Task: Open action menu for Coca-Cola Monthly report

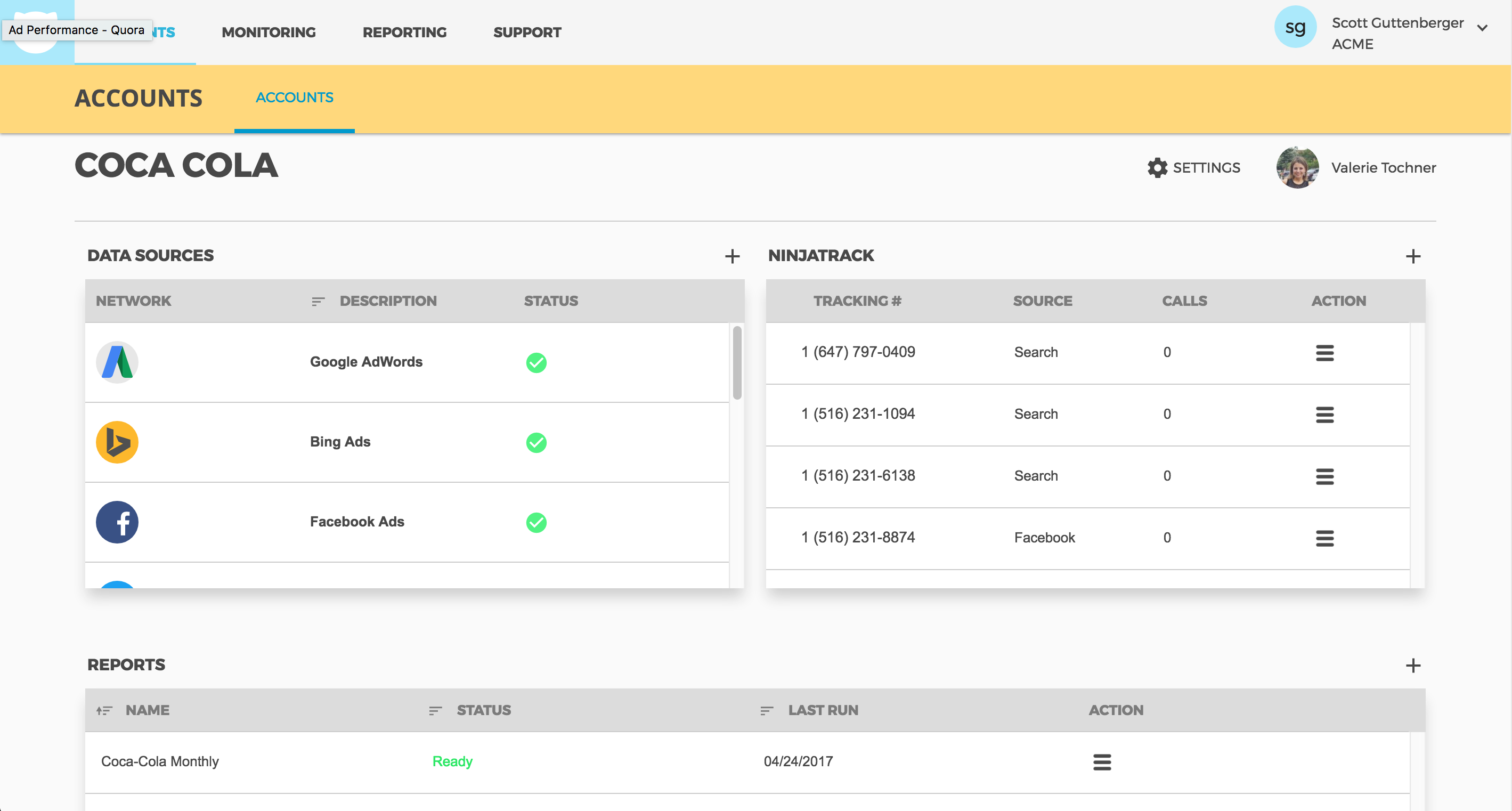Action: pos(1102,763)
